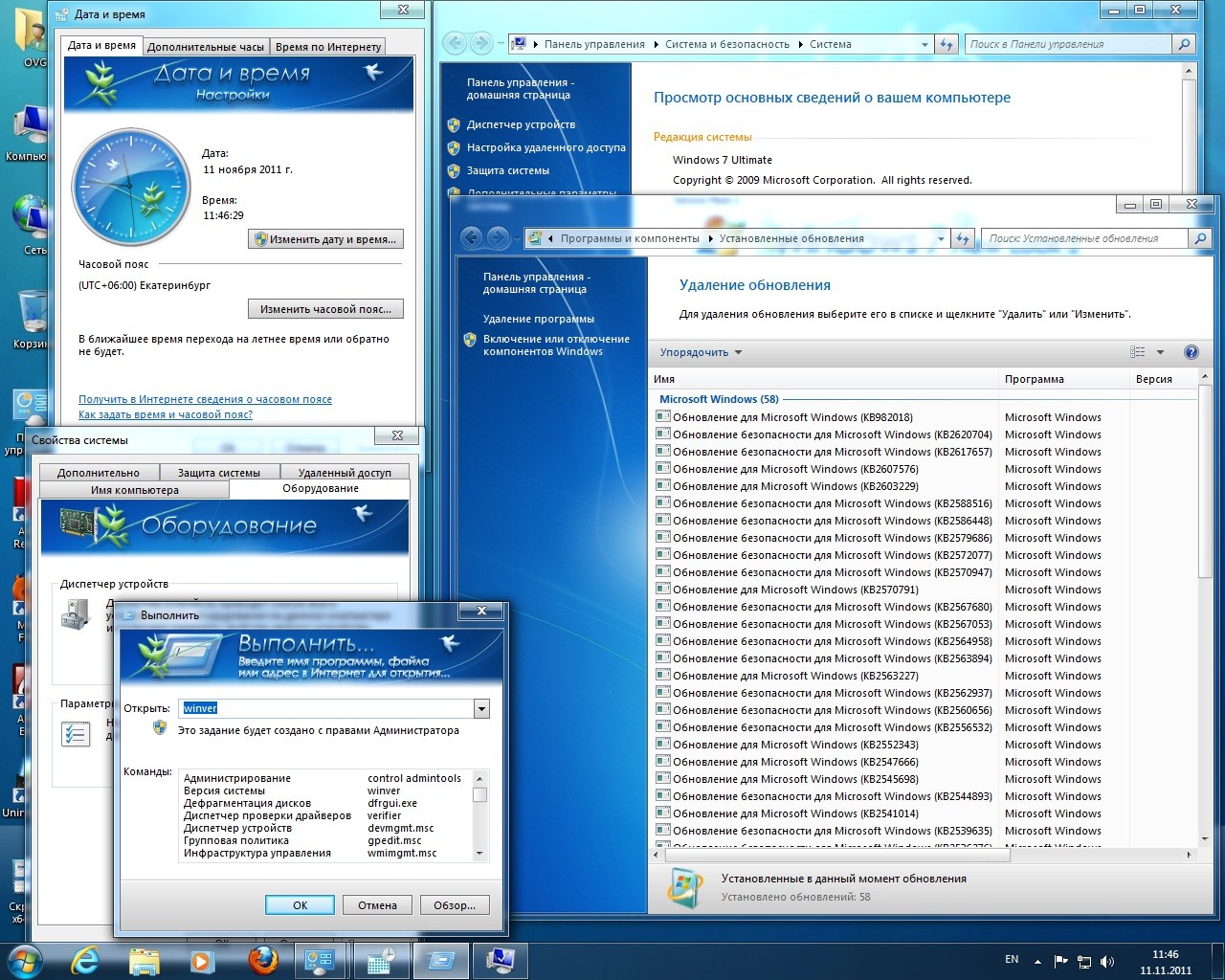Open Диспетчер устройств link in System sidebar
Viewport: 1225px width, 980px height.
pyautogui.click(x=521, y=124)
